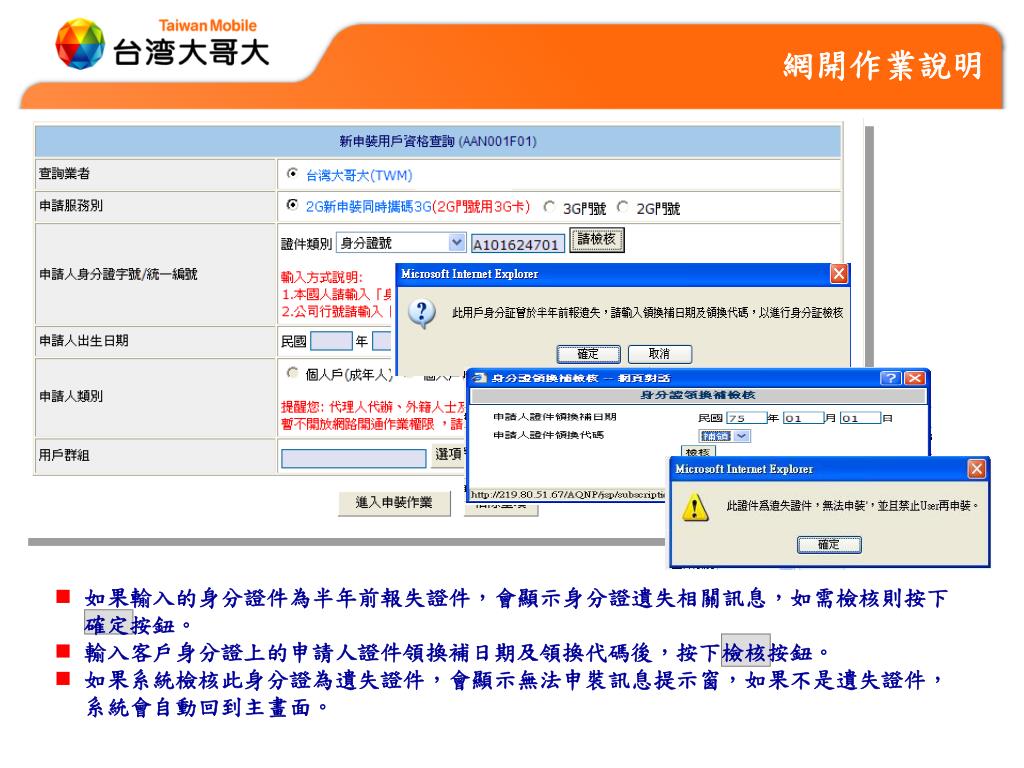The width and height of the screenshot is (1024, 768).
Task: Click the 輸入方式說明 red text
Action: point(321,278)
